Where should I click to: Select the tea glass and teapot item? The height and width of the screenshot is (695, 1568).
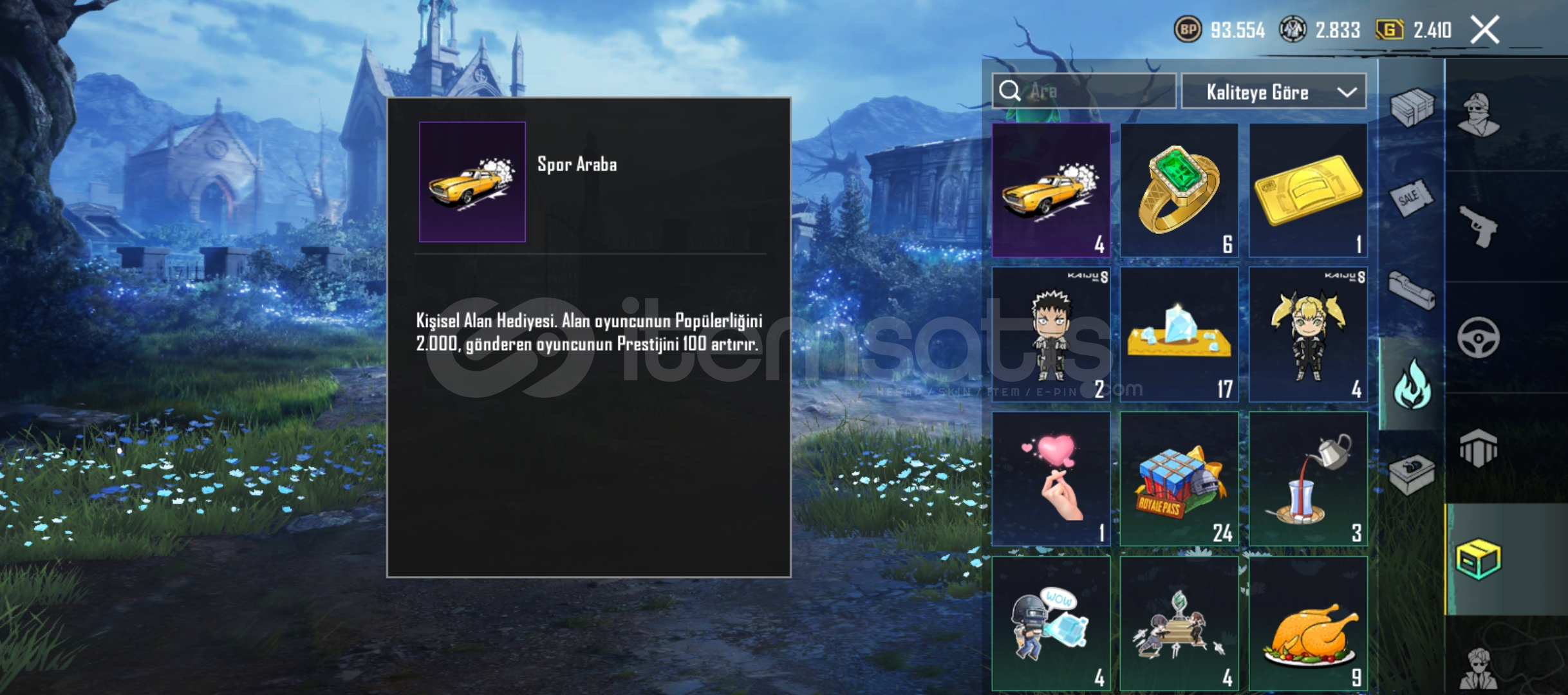point(1308,479)
